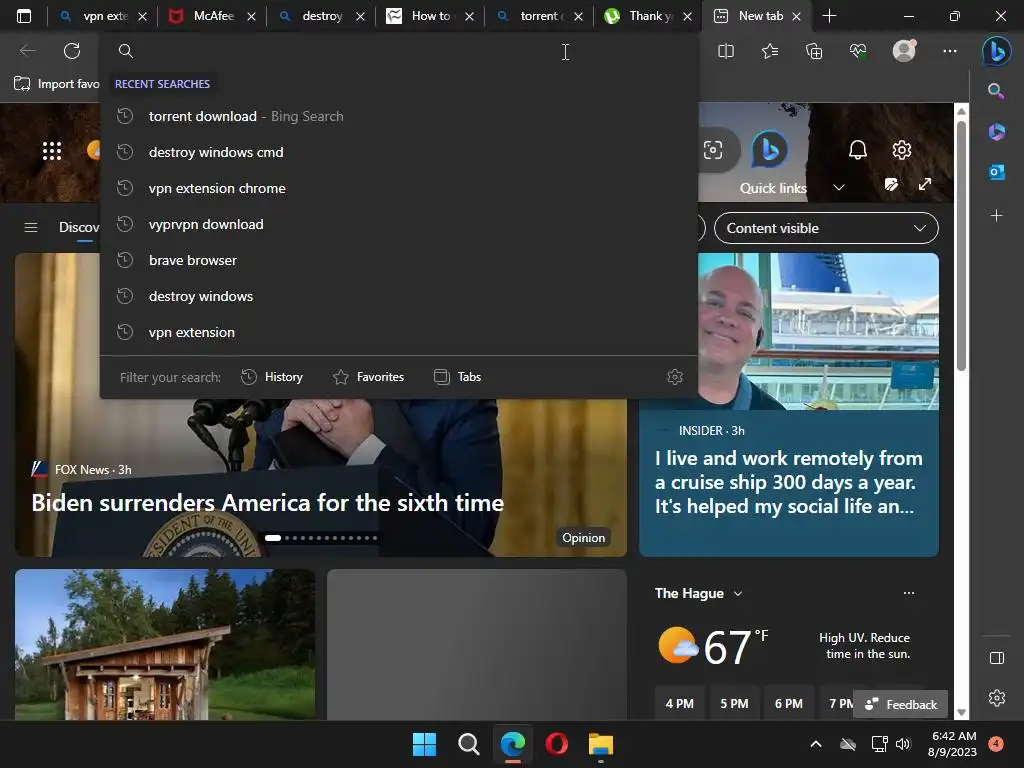The image size is (1024, 768).
Task: Open address bar search settings gear
Action: (675, 377)
